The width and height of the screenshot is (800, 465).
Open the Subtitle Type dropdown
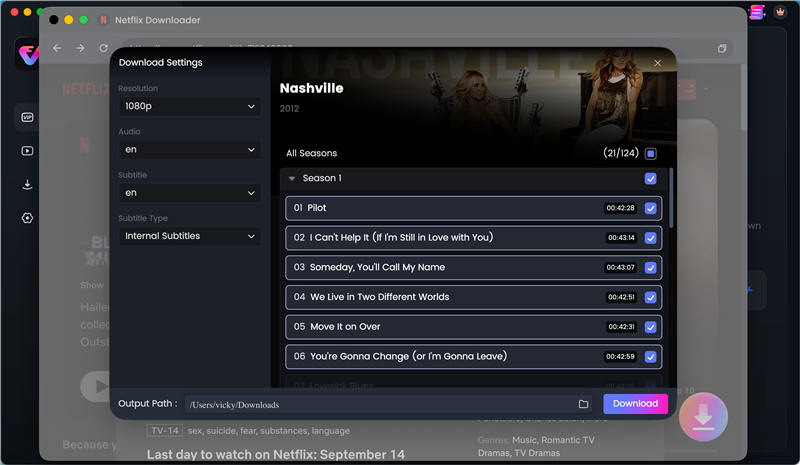tap(190, 236)
